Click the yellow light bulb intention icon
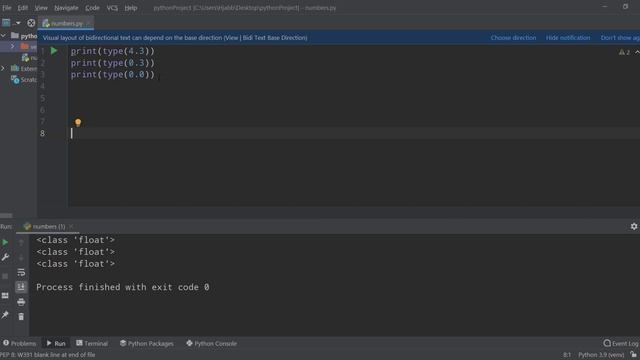 (x=78, y=122)
